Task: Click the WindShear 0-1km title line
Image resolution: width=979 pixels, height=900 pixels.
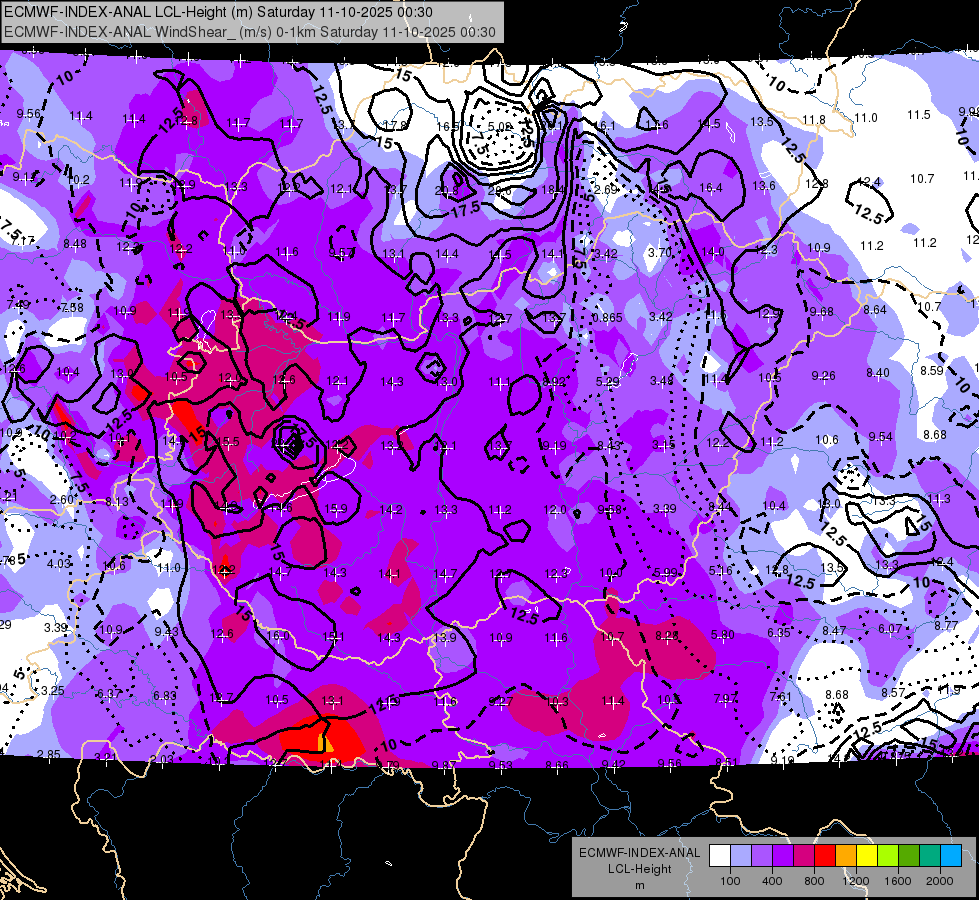Action: click(250, 32)
